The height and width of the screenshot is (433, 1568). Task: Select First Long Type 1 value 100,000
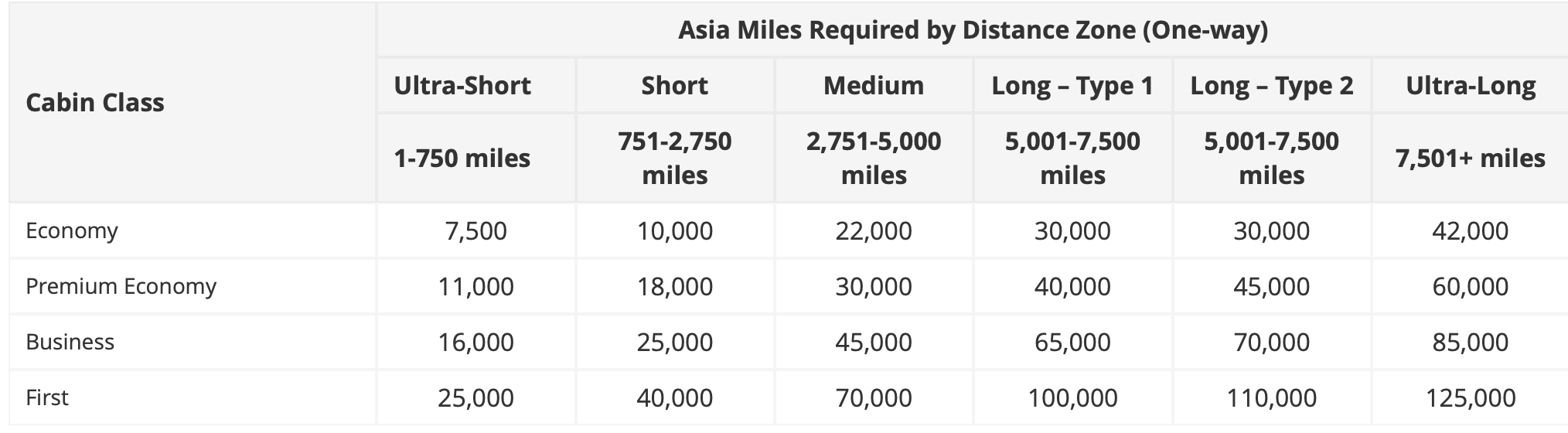pyautogui.click(x=1072, y=398)
